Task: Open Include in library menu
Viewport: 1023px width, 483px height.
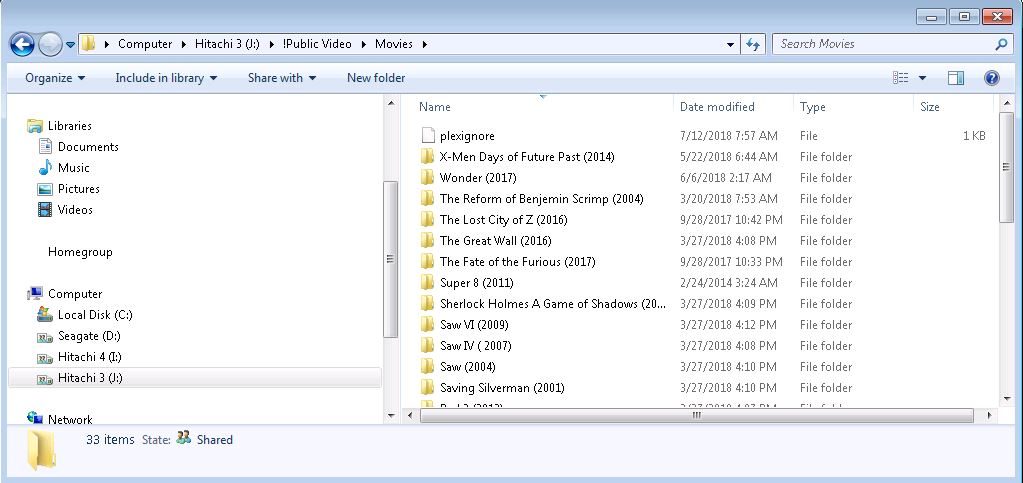Action: [x=166, y=78]
